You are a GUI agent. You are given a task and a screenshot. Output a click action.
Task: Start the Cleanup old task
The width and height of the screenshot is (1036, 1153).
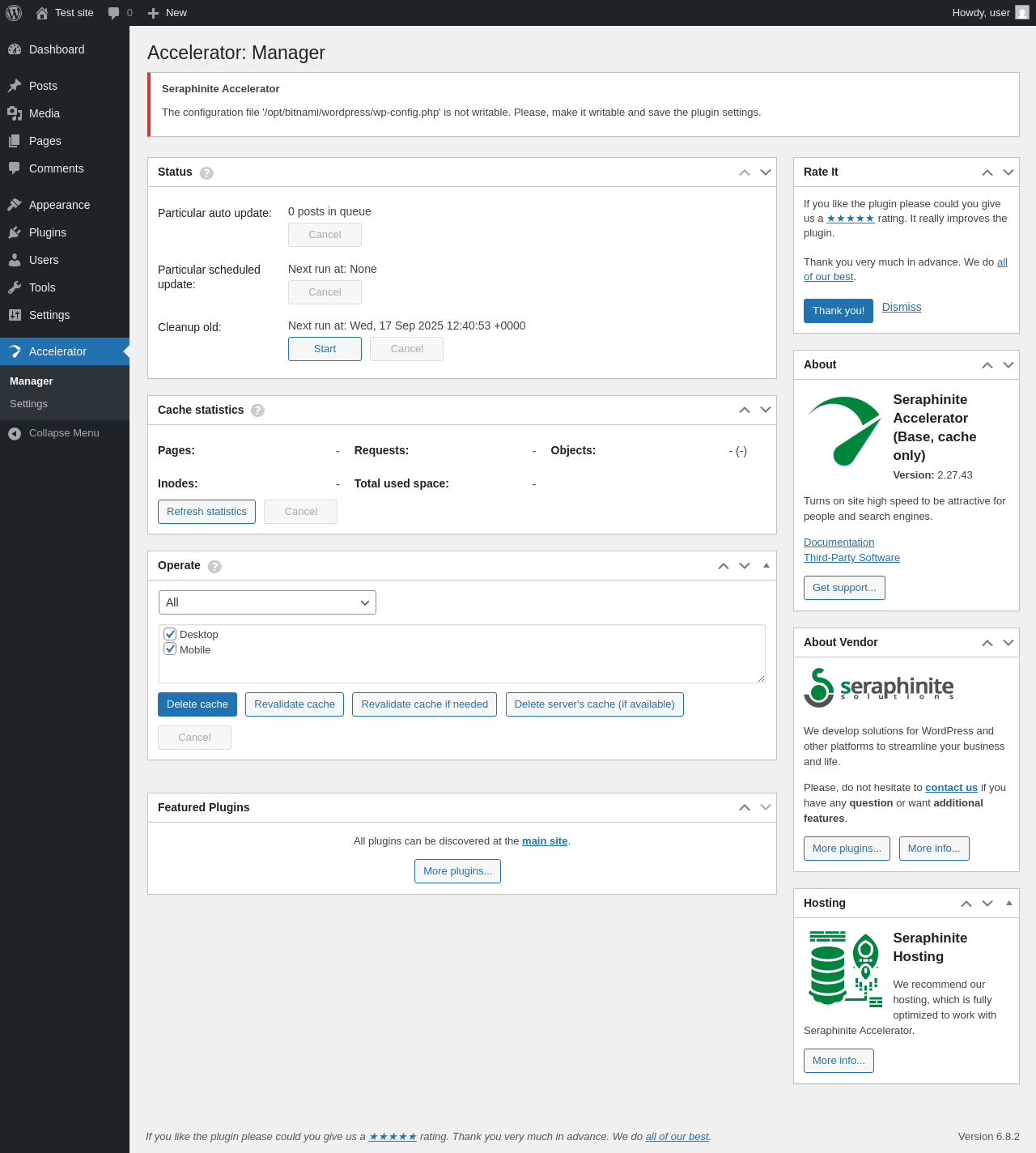[325, 349]
